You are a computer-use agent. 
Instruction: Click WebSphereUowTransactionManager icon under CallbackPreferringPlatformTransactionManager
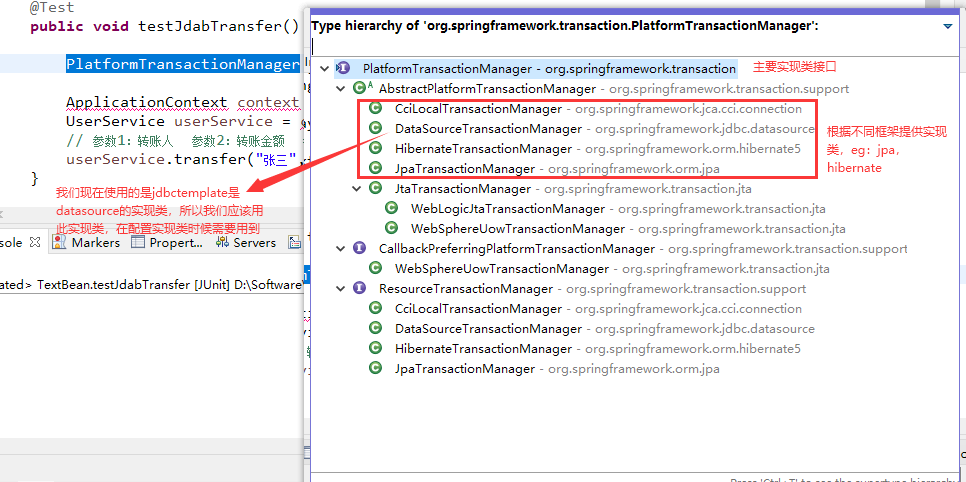tap(375, 269)
